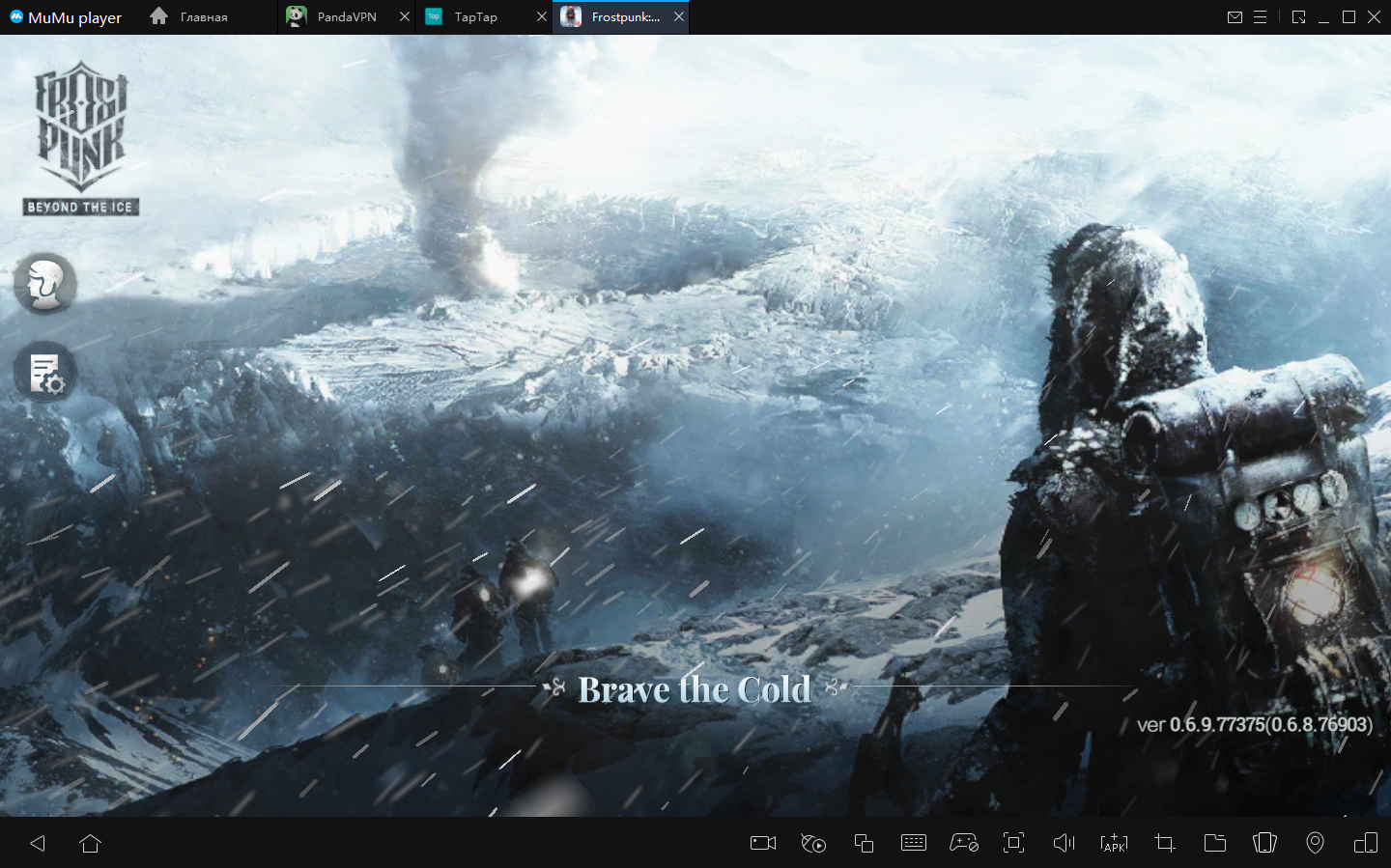1391x868 pixels.
Task: Open keyboard mapping settings
Action: pyautogui.click(x=913, y=843)
